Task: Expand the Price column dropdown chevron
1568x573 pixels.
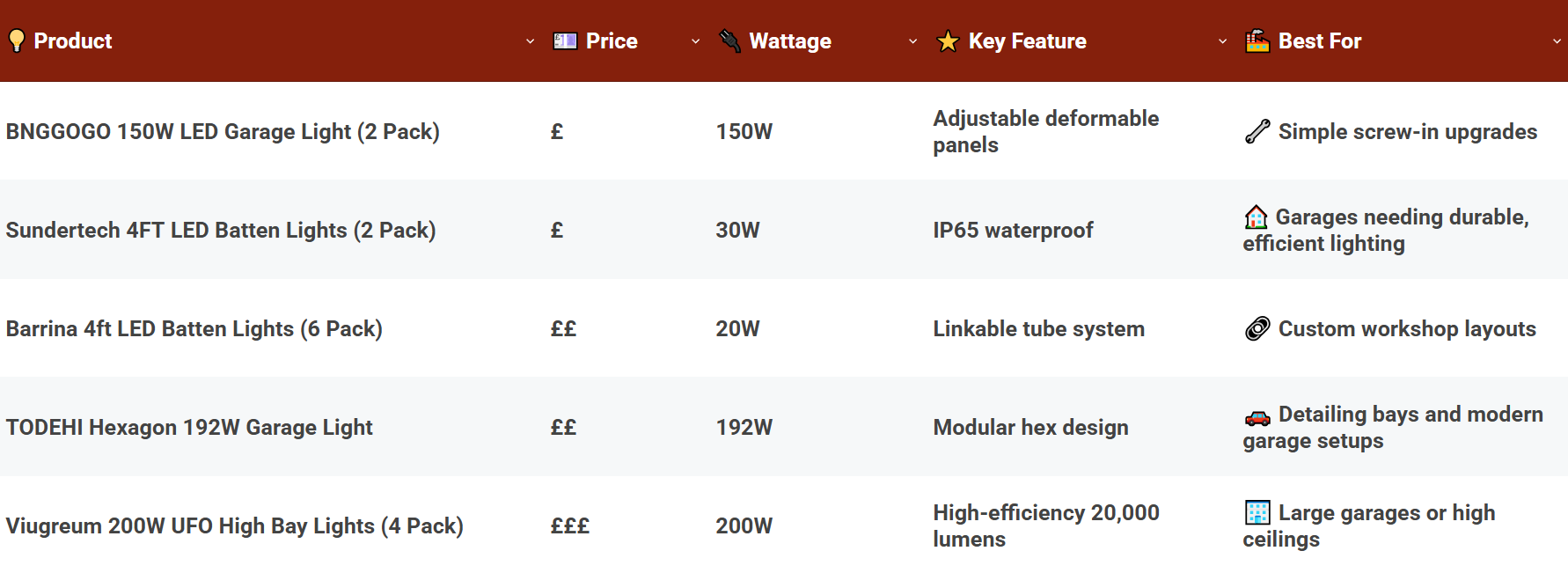Action: [696, 40]
